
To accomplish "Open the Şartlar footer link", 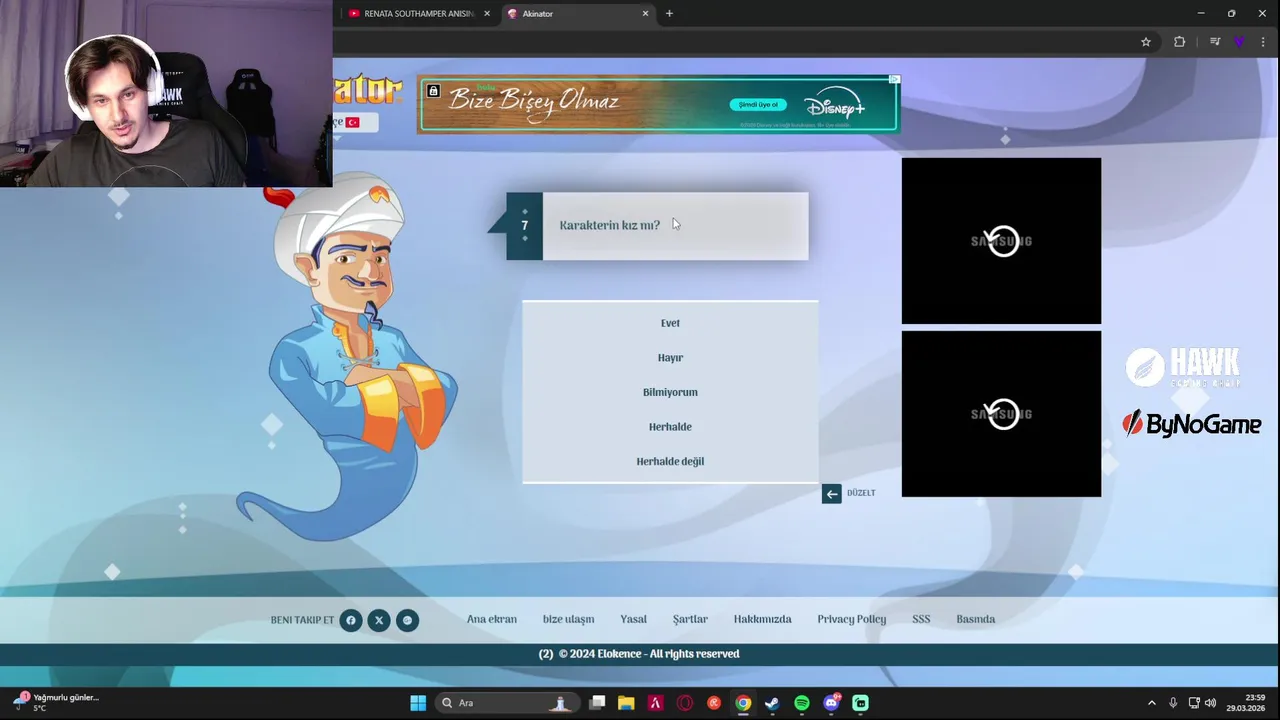I will click(690, 619).
